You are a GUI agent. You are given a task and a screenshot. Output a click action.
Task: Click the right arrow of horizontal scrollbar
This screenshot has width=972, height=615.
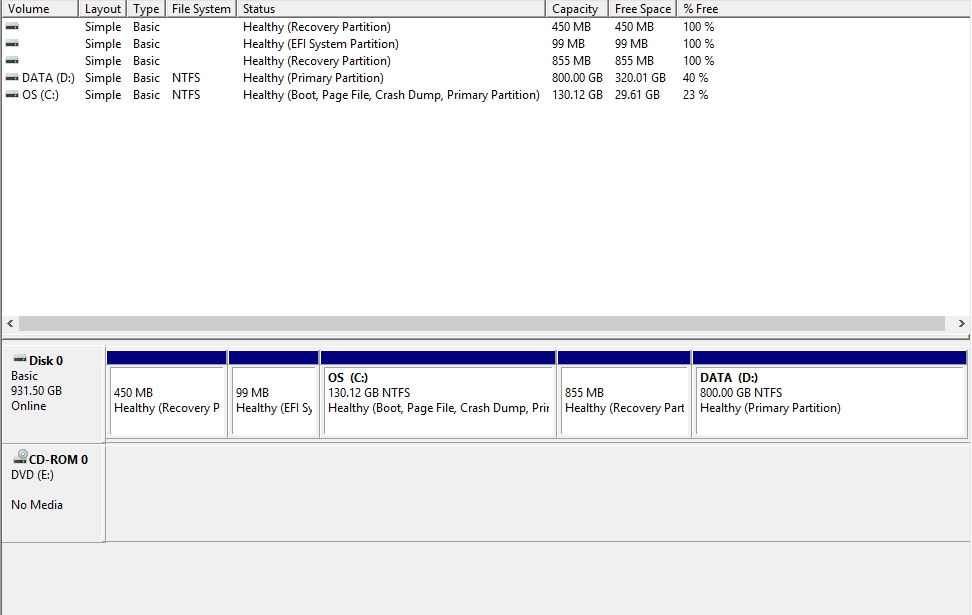(x=961, y=324)
